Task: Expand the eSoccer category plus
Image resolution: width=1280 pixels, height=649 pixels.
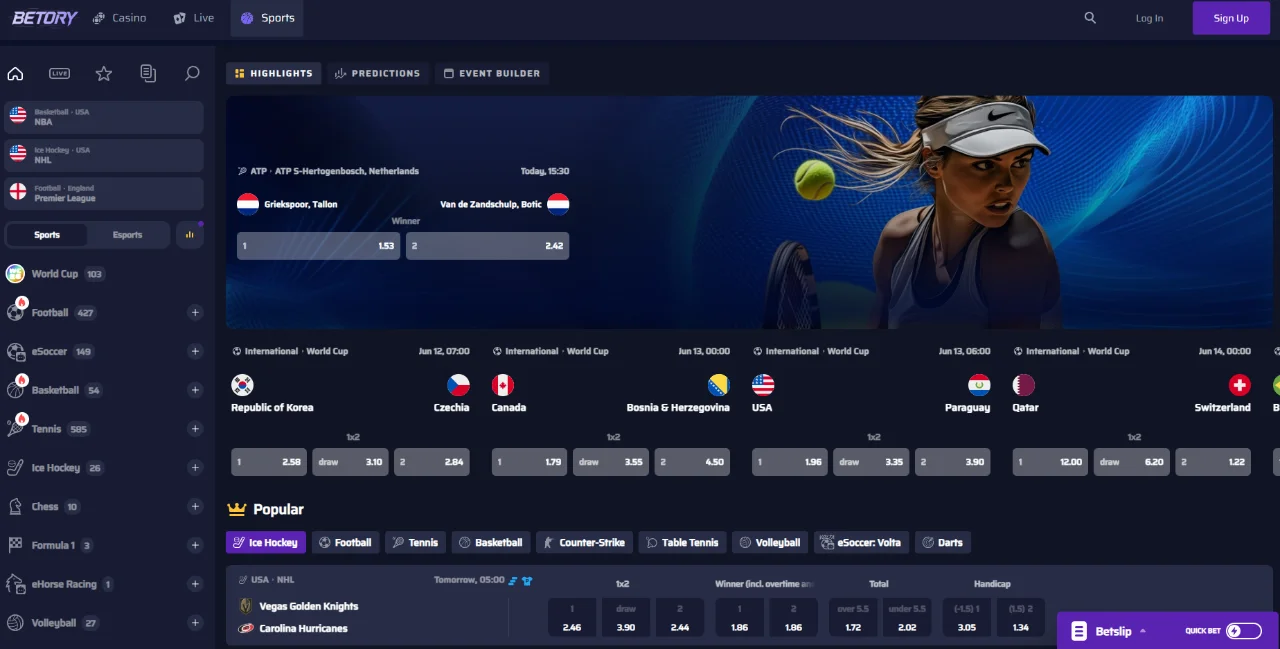Action: [x=195, y=351]
